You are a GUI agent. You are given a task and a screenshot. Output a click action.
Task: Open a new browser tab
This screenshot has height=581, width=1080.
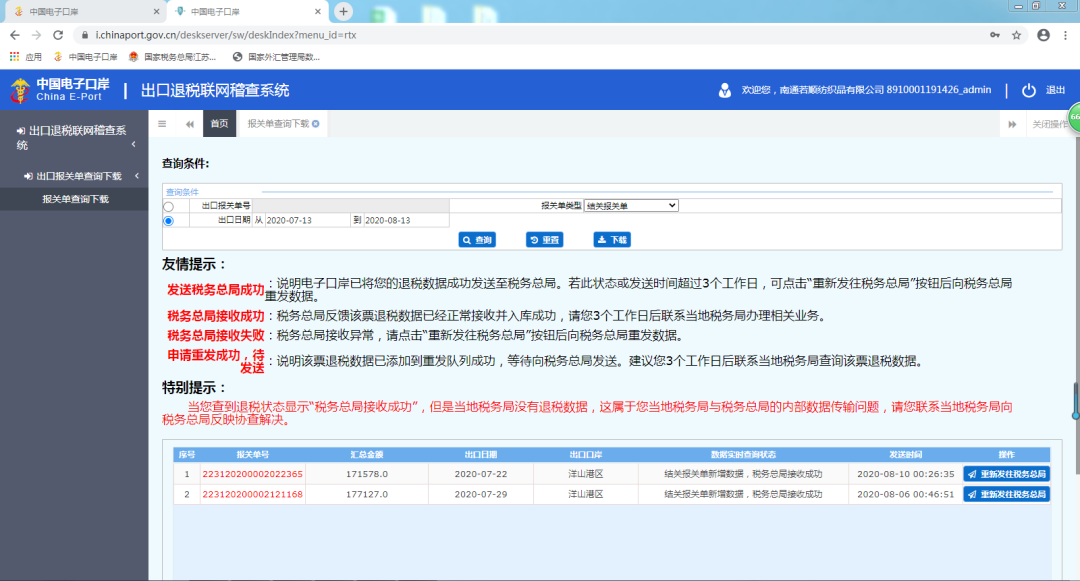[343, 11]
